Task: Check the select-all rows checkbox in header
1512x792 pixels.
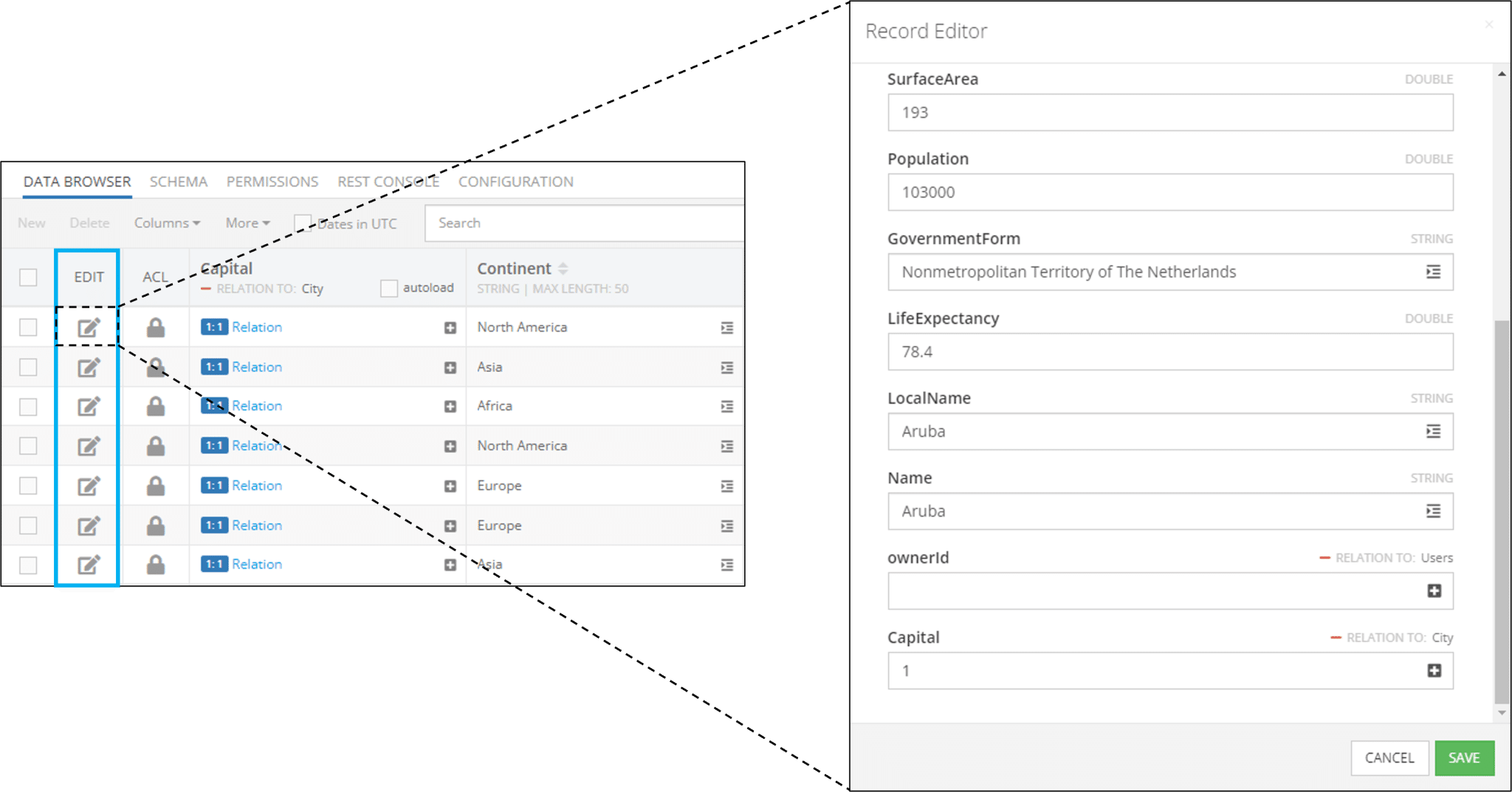Action: (x=28, y=278)
